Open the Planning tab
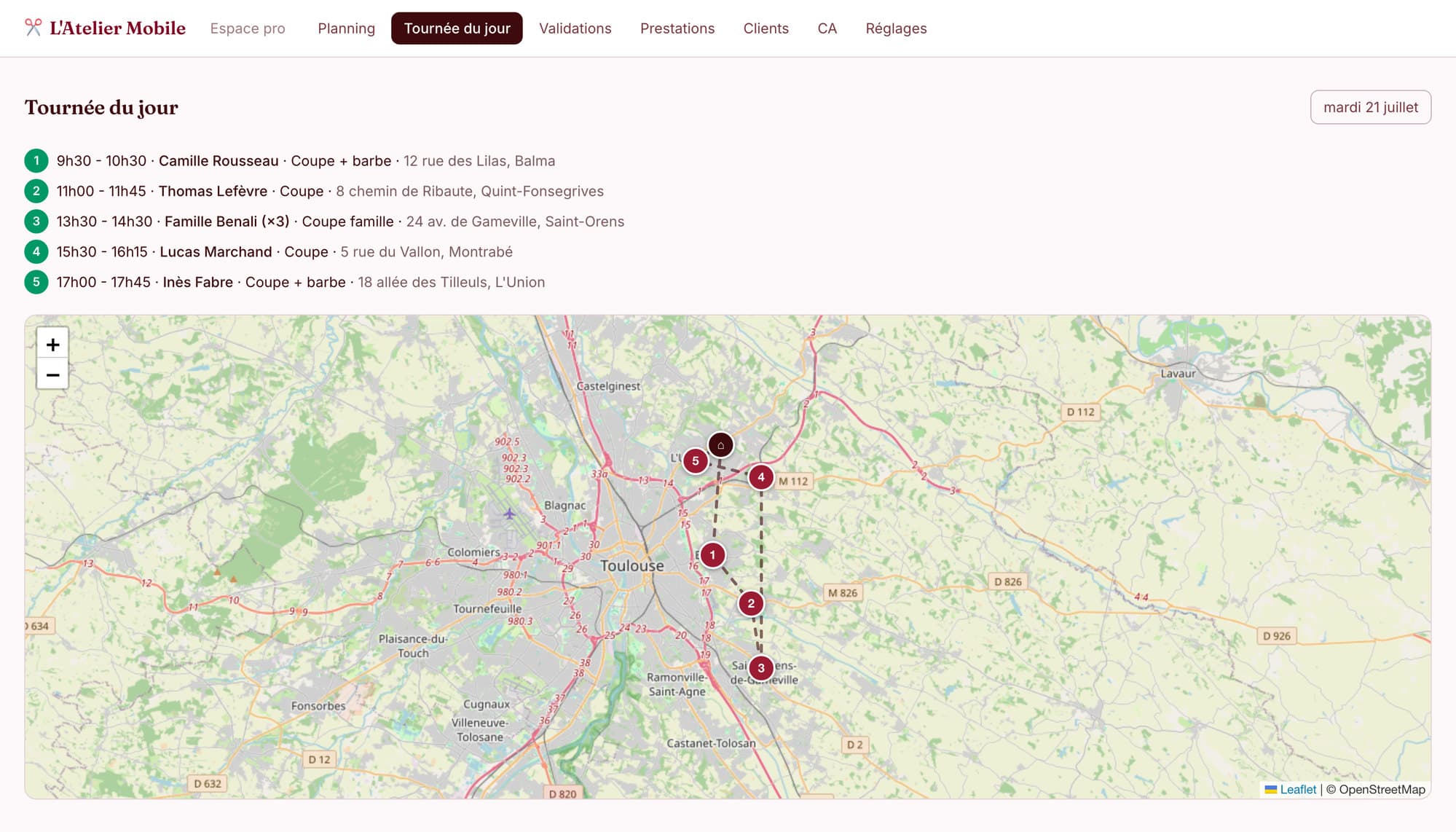The image size is (1456, 832). [346, 28]
